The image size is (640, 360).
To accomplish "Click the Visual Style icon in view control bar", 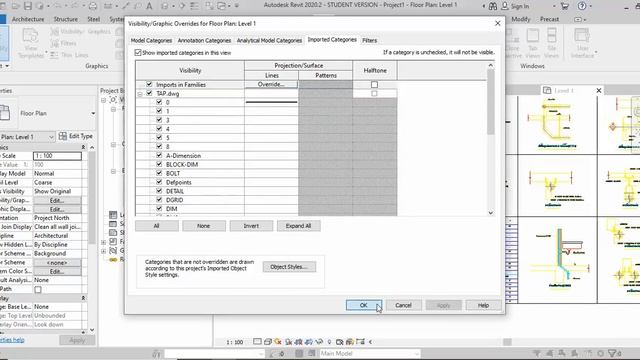I will [x=268, y=342].
